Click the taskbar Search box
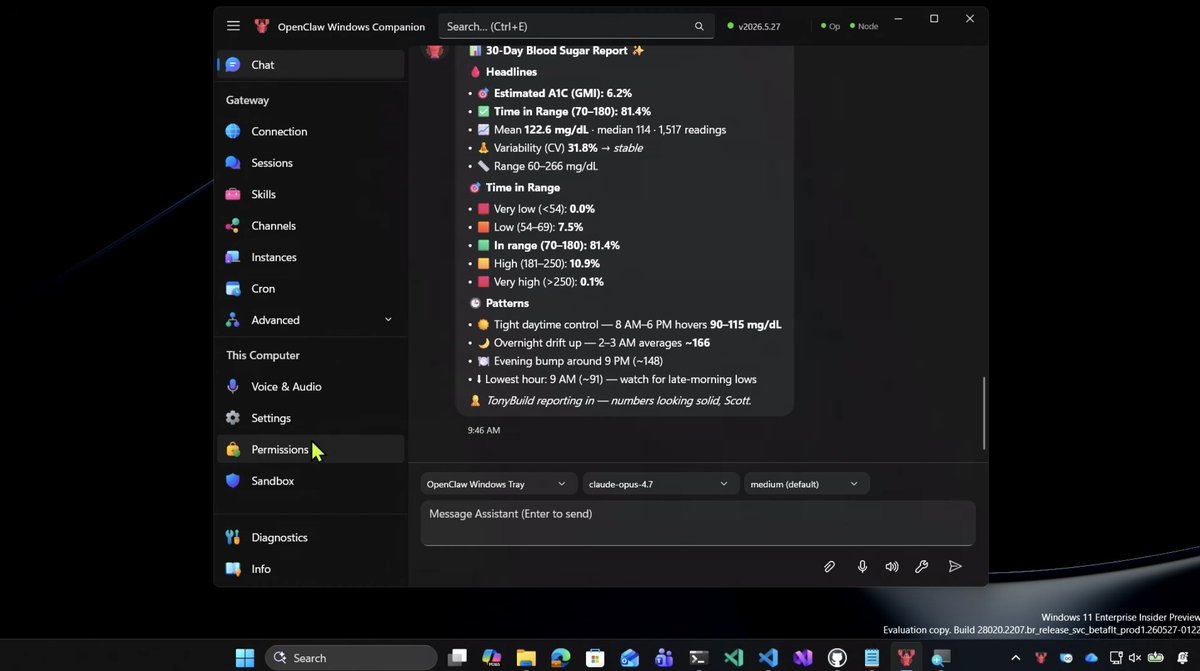 coord(351,657)
